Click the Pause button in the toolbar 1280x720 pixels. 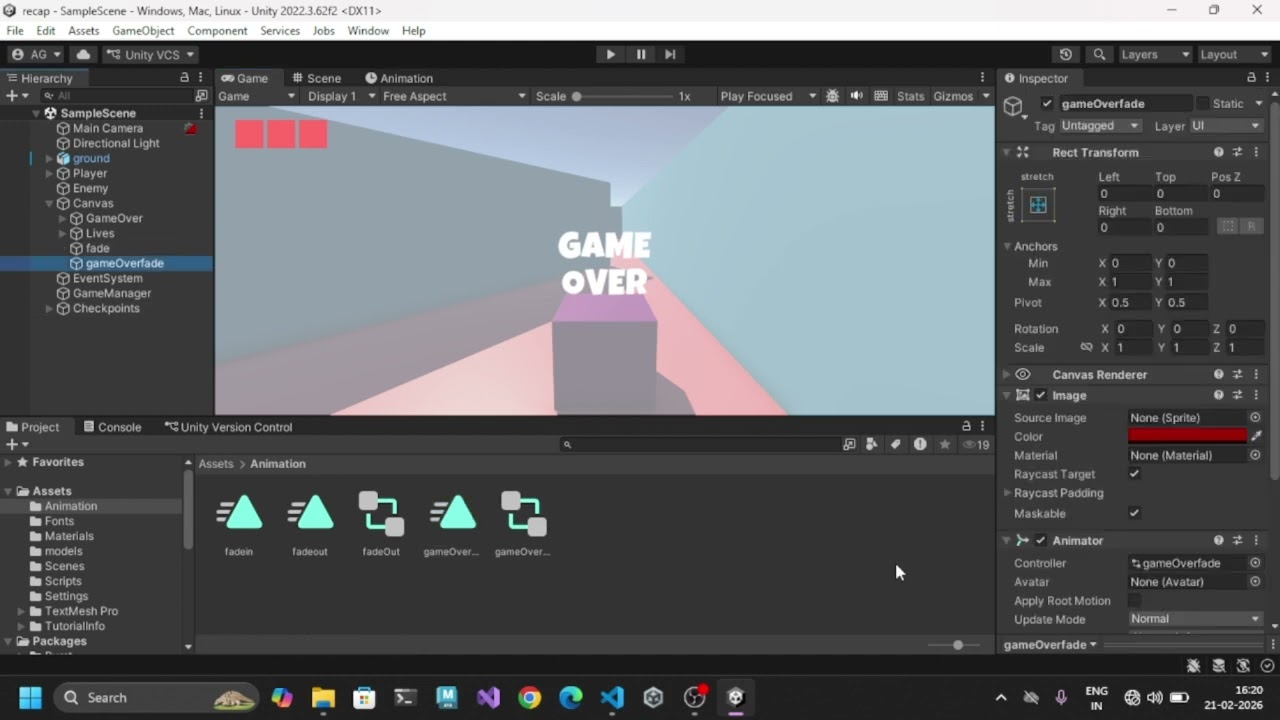point(641,54)
